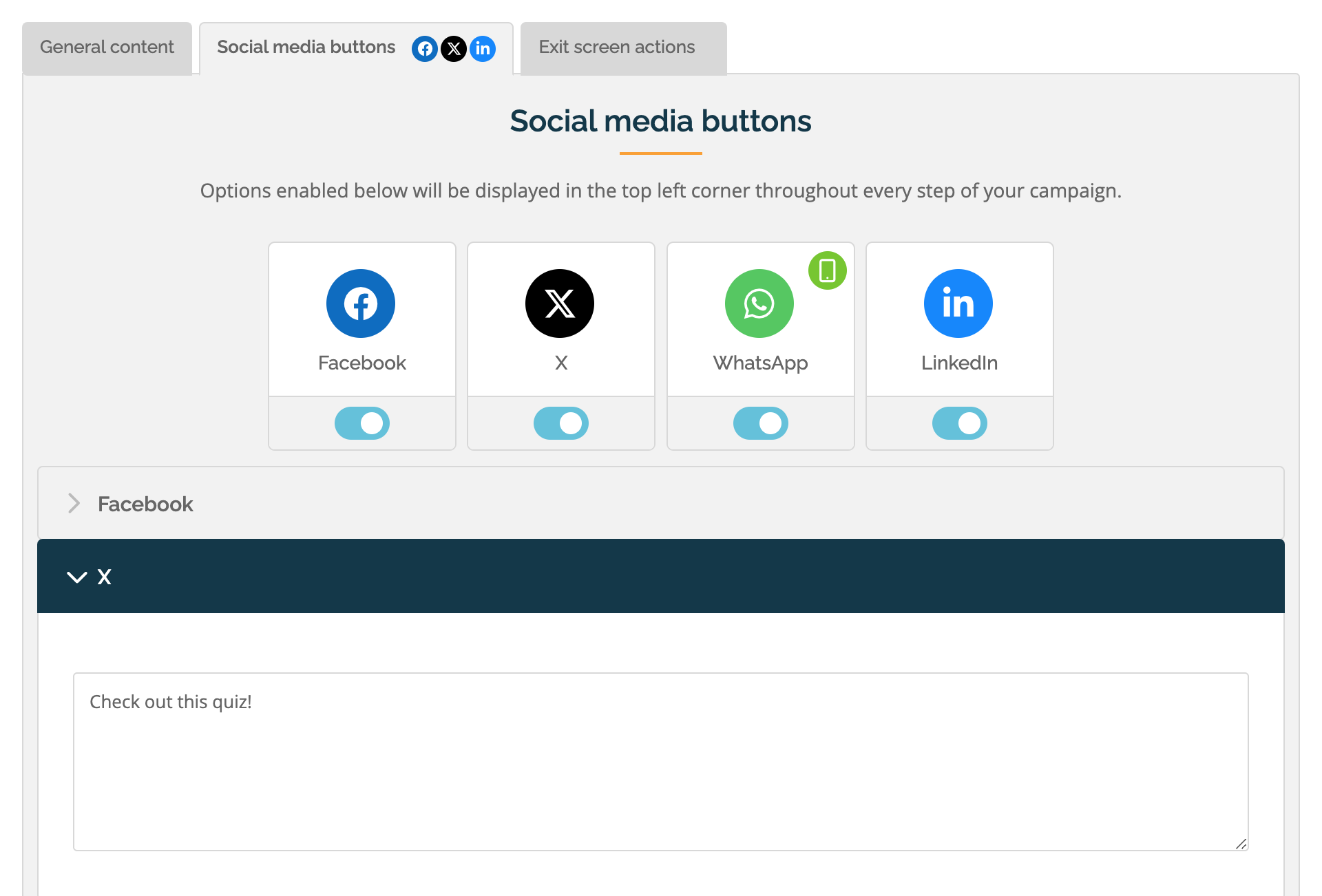Screen dimensions: 1322x896
Task: Click the 'Options enabled below' description text
Action: [x=661, y=191]
